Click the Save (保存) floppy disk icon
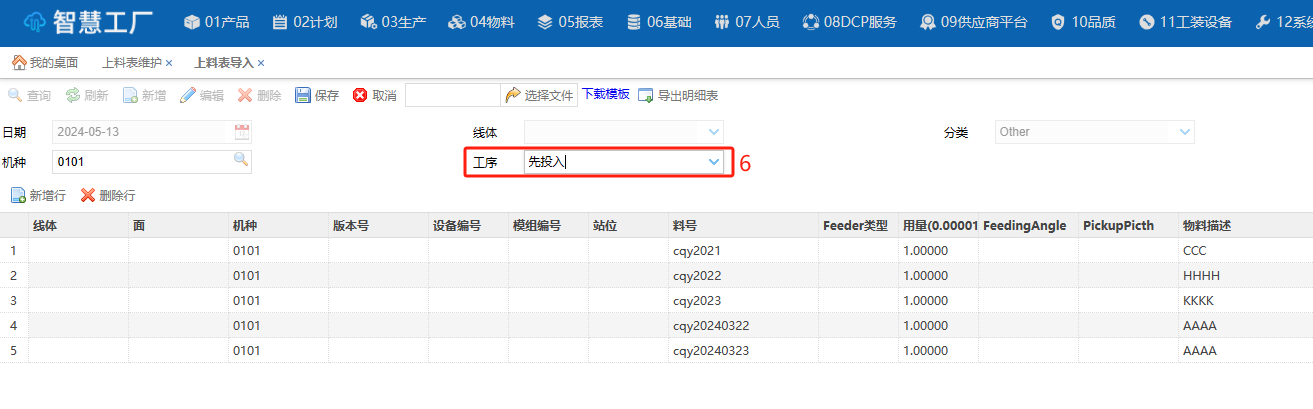 coord(303,96)
